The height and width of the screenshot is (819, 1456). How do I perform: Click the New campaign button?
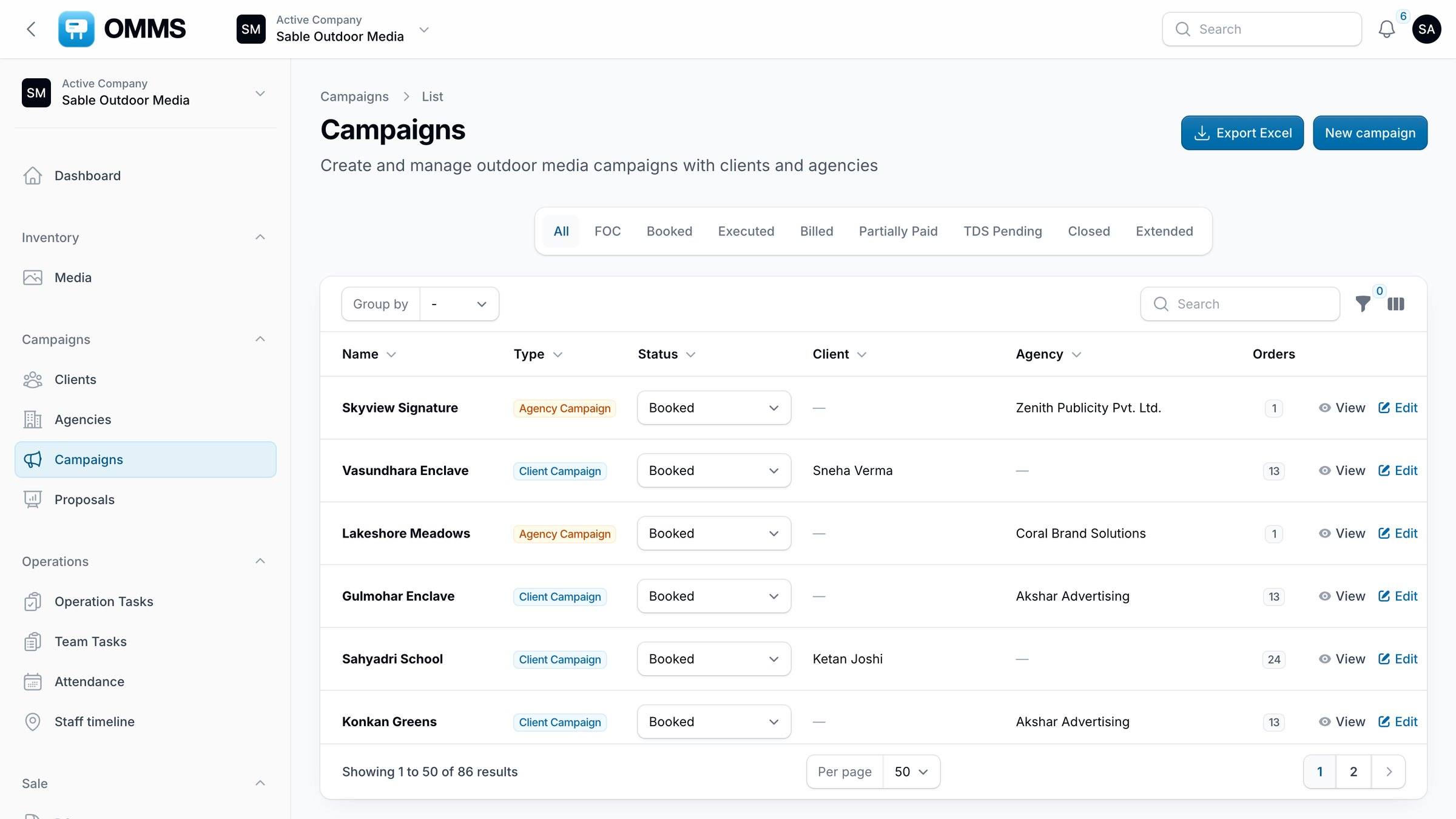(x=1370, y=133)
